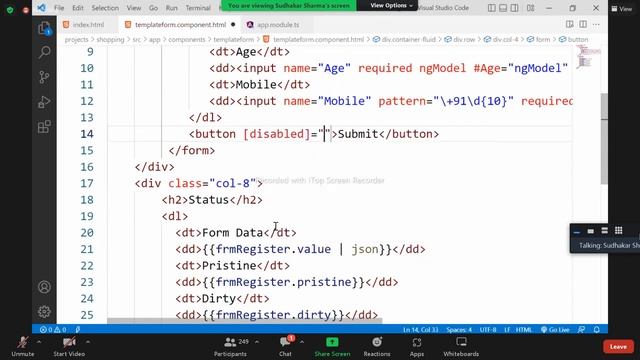Open Apps in Zoom toolbar
Screen dimensions: 640x360
click(x=417, y=347)
